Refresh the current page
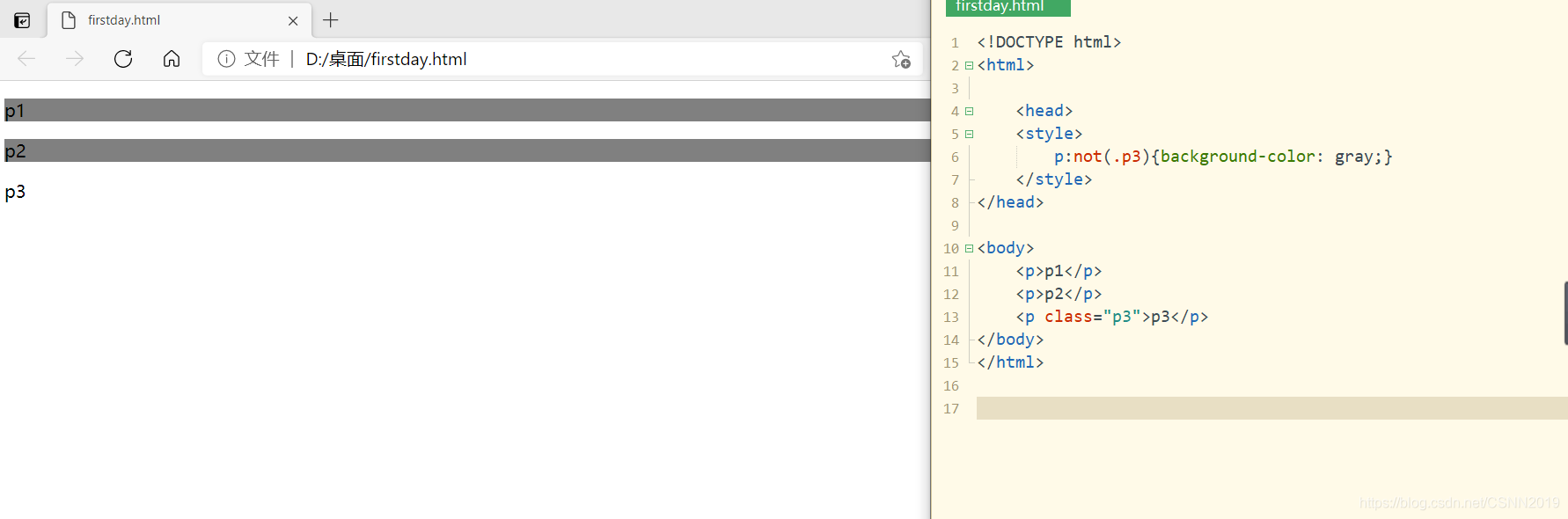This screenshot has width=1568, height=519. (123, 59)
